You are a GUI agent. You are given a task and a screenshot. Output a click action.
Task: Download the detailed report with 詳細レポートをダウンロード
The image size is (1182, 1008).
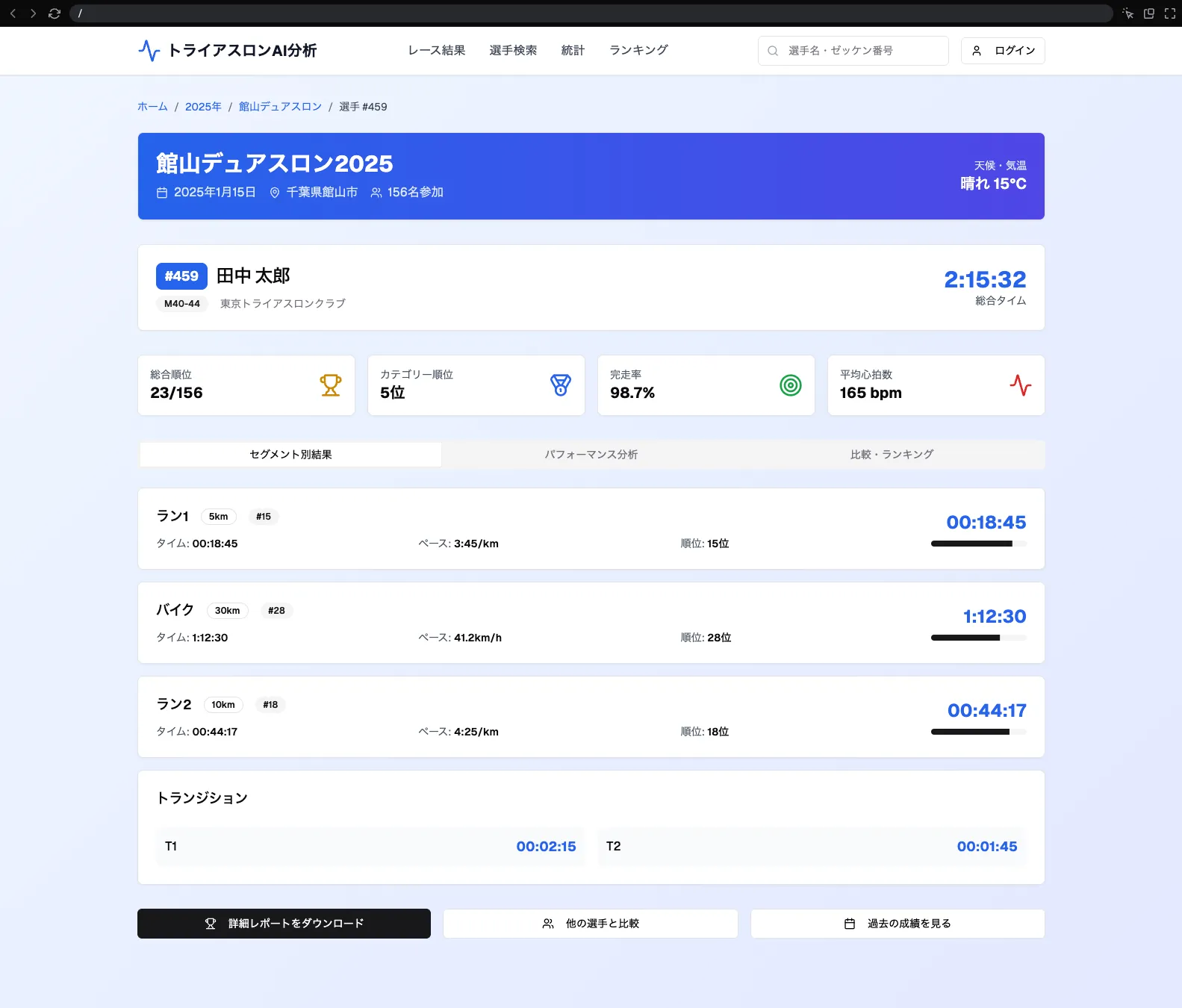click(284, 924)
